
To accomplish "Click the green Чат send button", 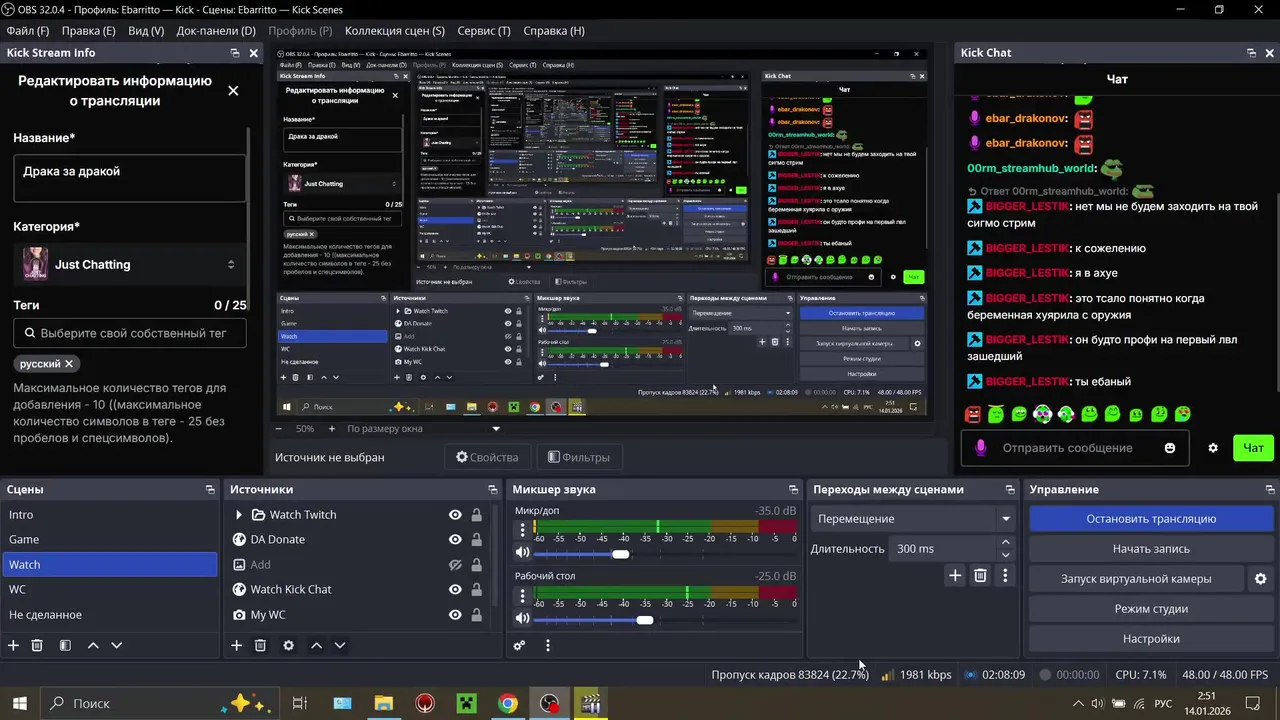I will [x=1253, y=448].
